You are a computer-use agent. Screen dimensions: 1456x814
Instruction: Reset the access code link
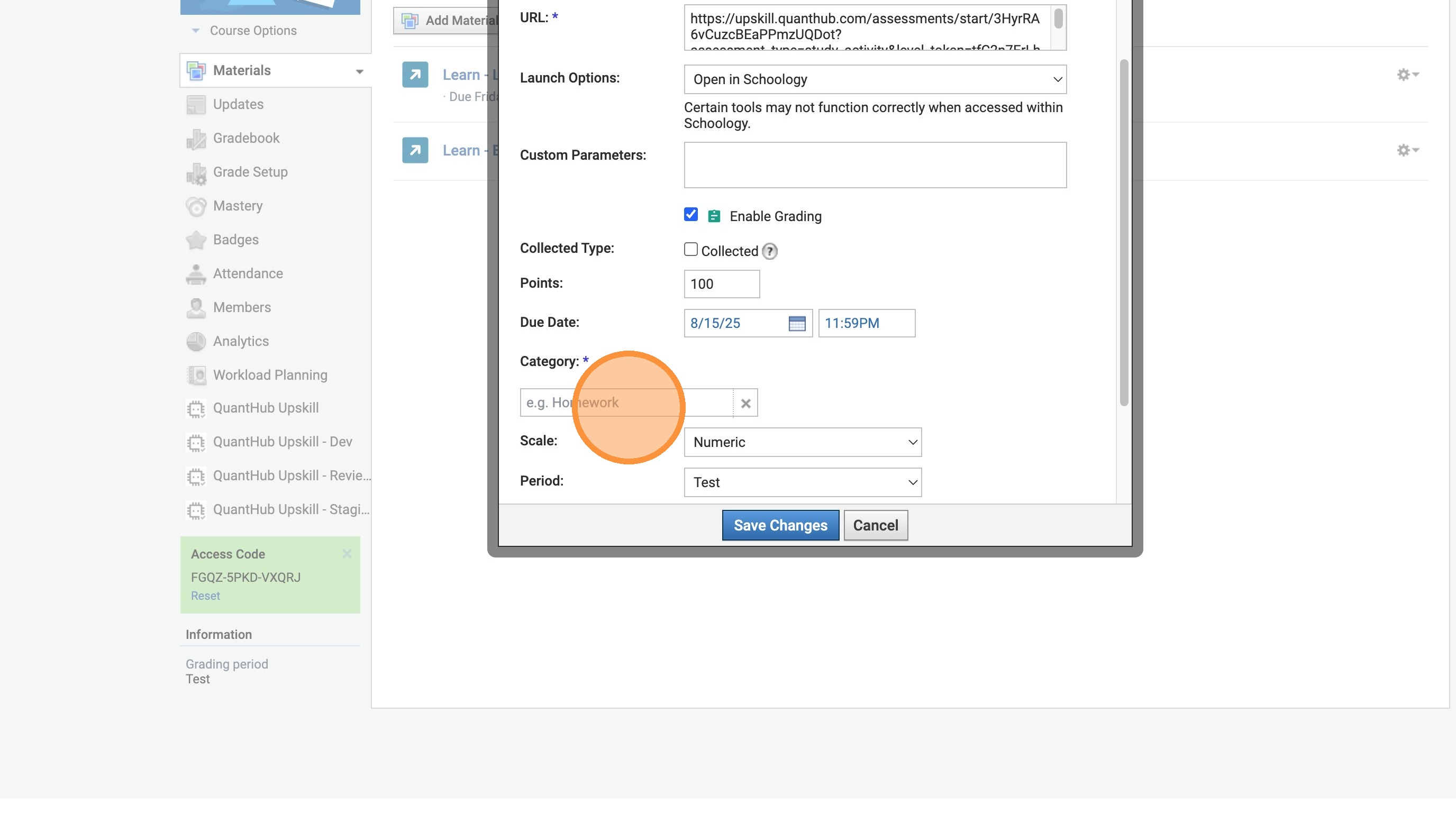click(x=205, y=596)
